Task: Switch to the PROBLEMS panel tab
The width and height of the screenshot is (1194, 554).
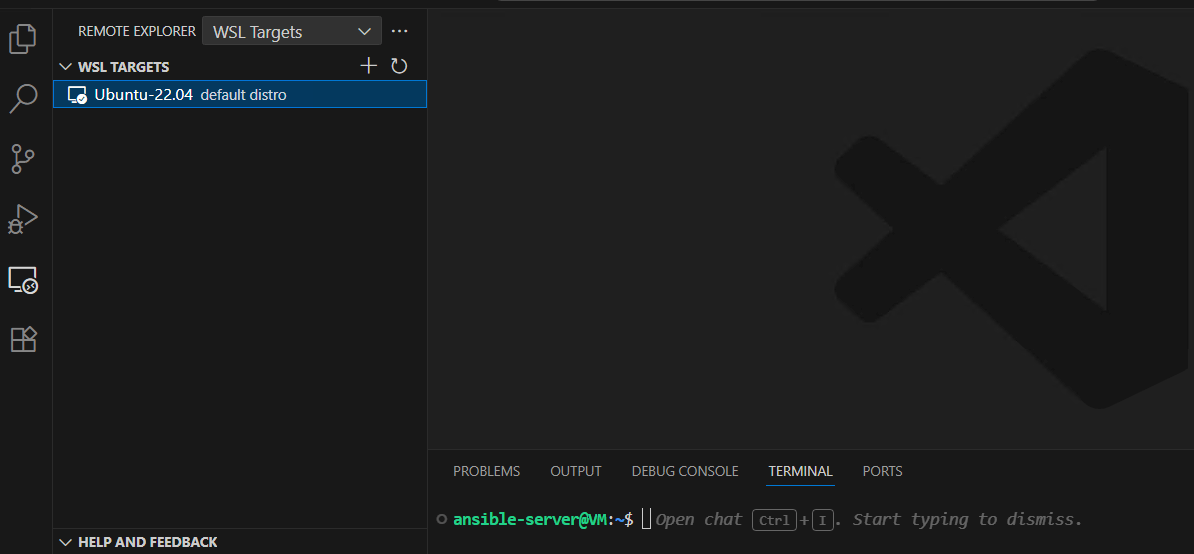Action: tap(487, 471)
